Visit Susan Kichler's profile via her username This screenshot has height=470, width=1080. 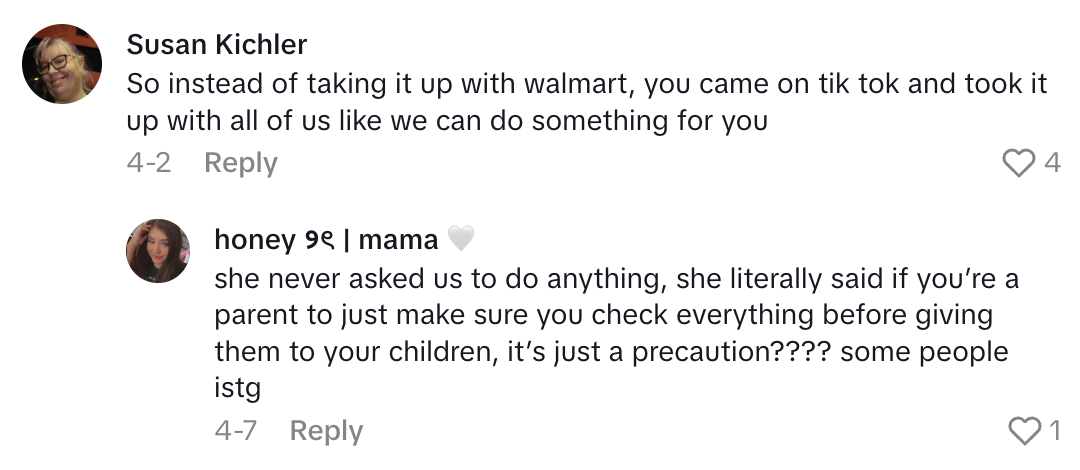click(x=216, y=45)
